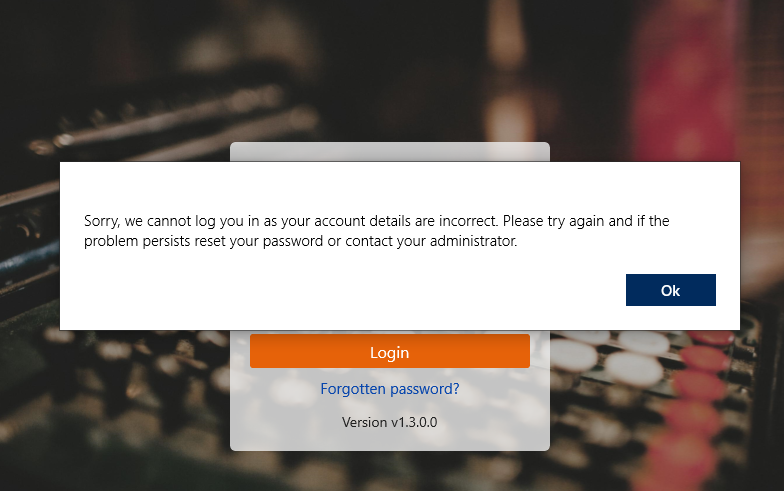Viewport: 784px width, 491px height.
Task: Open the Forgotten password? link
Action: [x=390, y=388]
